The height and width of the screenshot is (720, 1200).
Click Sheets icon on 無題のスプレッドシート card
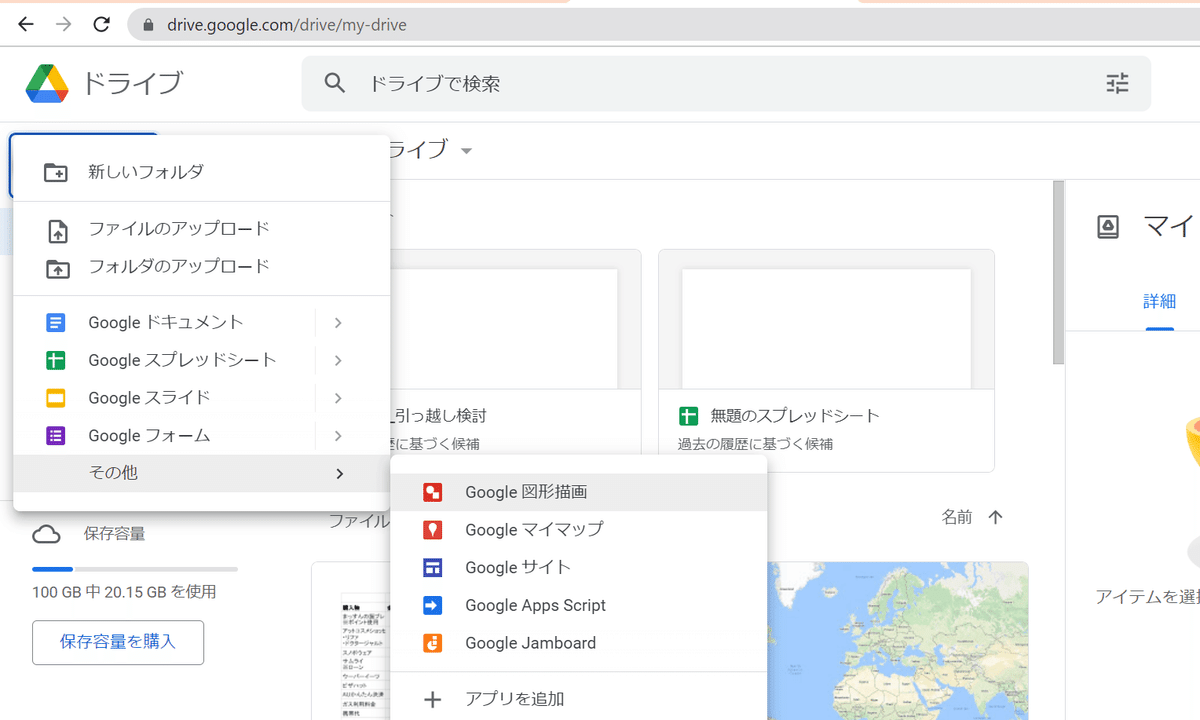tap(688, 416)
